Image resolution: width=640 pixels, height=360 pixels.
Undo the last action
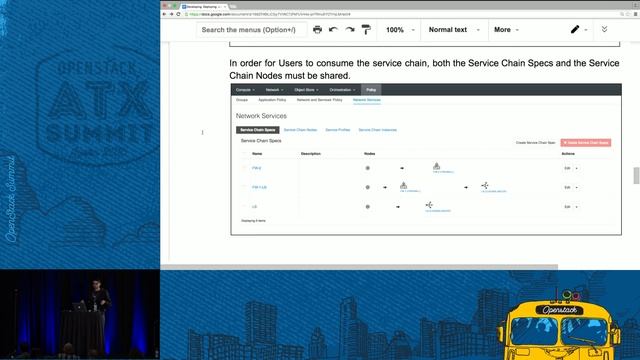[x=333, y=29]
